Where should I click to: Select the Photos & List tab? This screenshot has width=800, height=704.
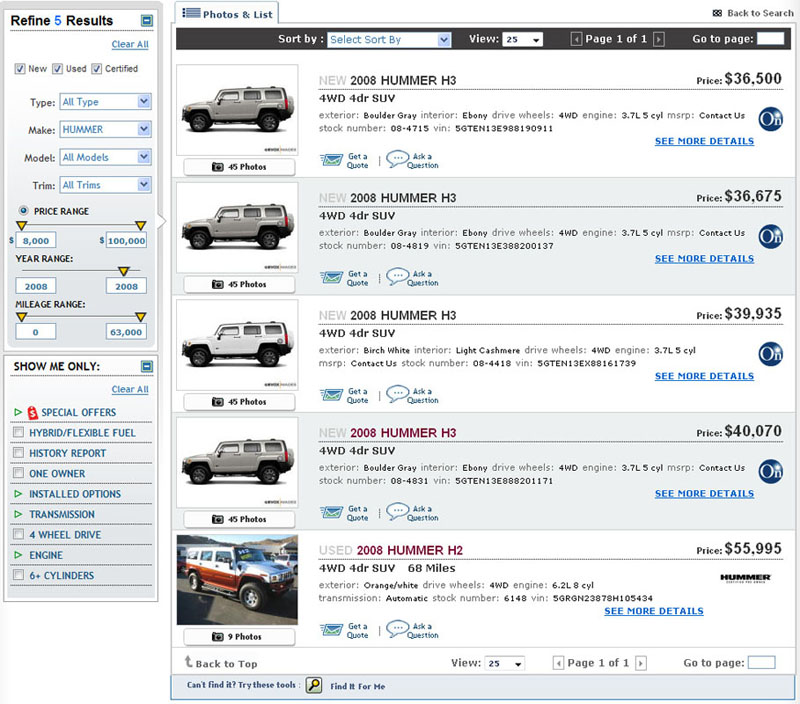coord(227,14)
